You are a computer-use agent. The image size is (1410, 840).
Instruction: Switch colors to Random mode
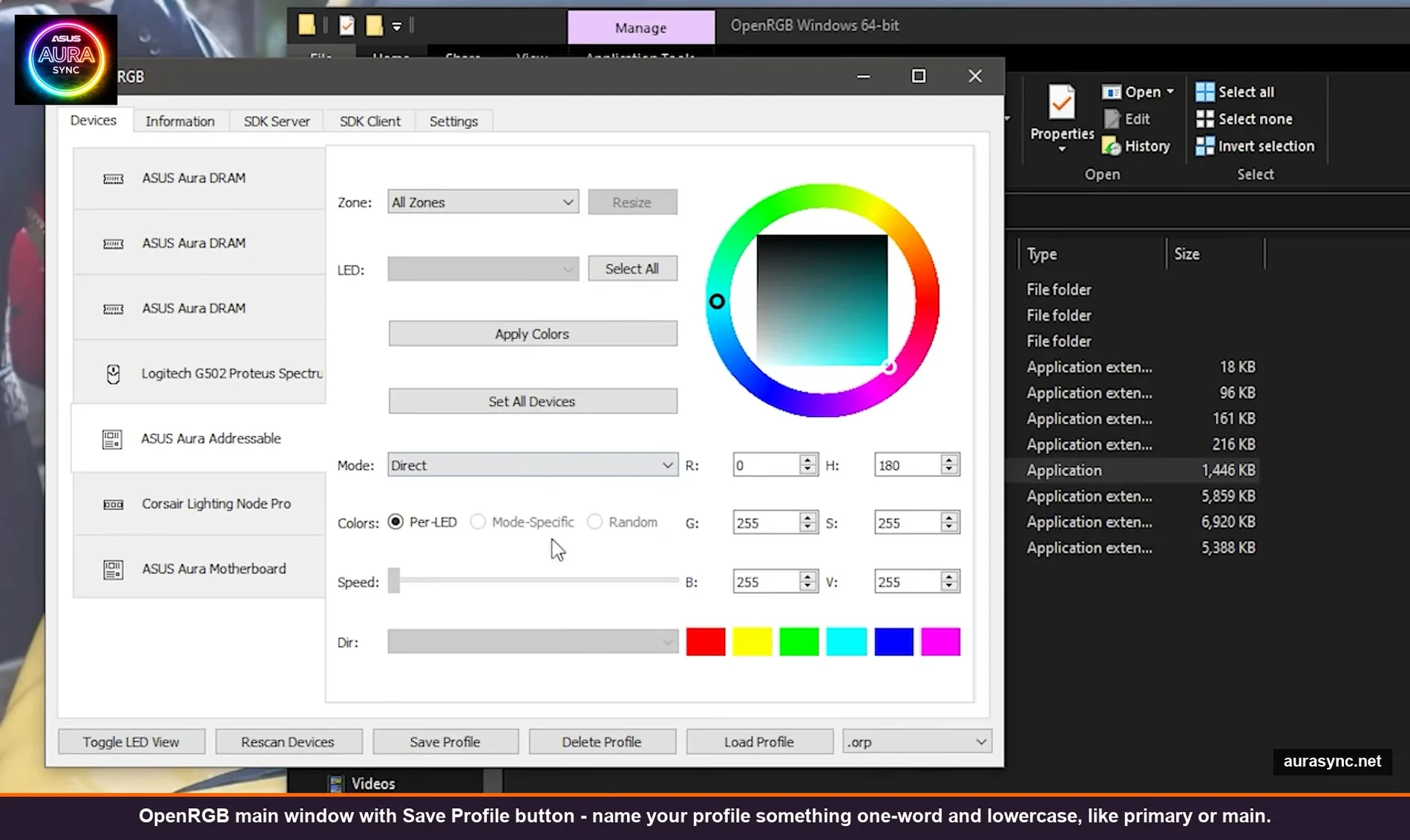click(x=594, y=522)
